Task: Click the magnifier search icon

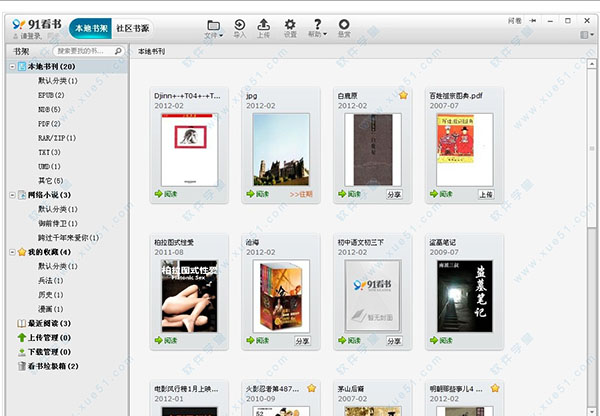Action: pos(118,51)
